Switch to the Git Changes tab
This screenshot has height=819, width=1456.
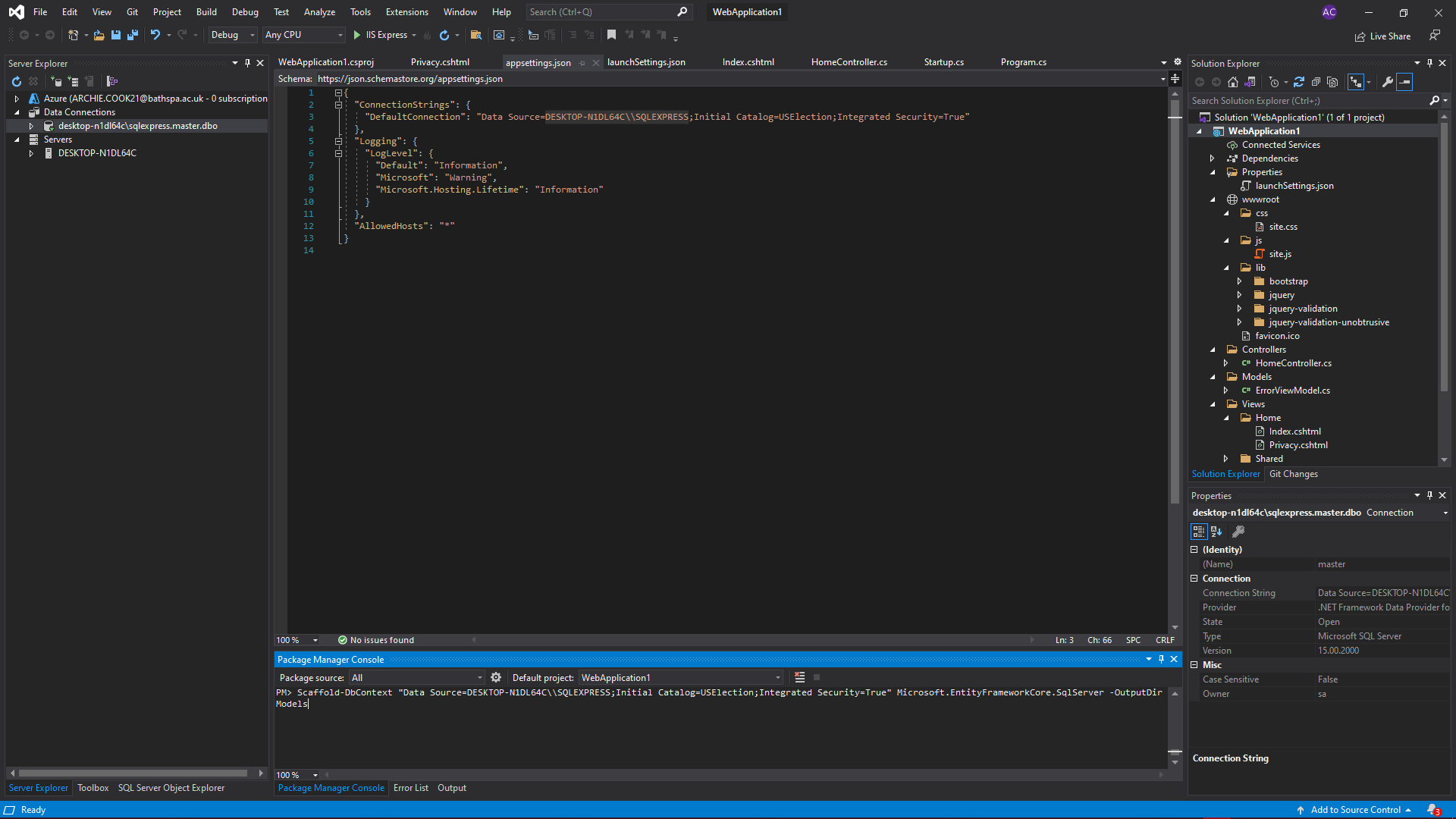click(1294, 474)
